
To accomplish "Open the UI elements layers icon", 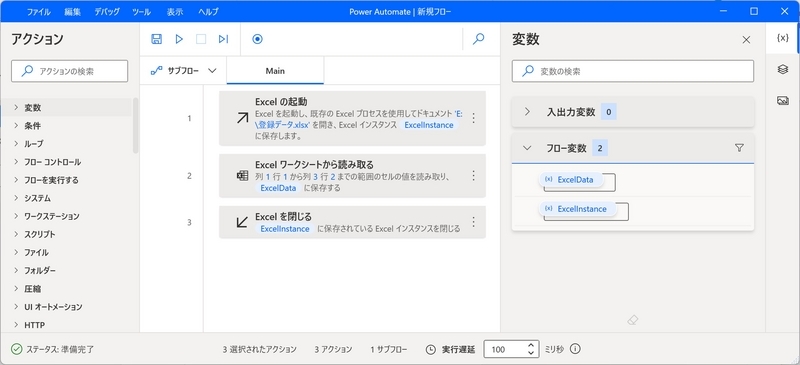I will (x=783, y=69).
